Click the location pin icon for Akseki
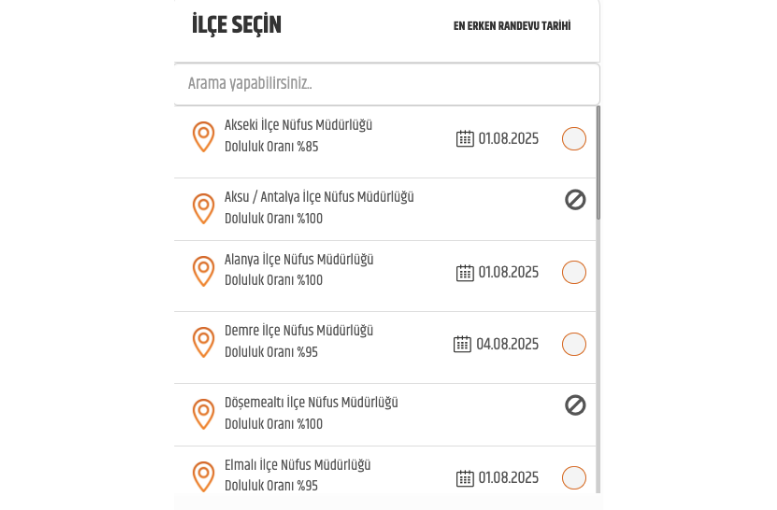 [203, 137]
